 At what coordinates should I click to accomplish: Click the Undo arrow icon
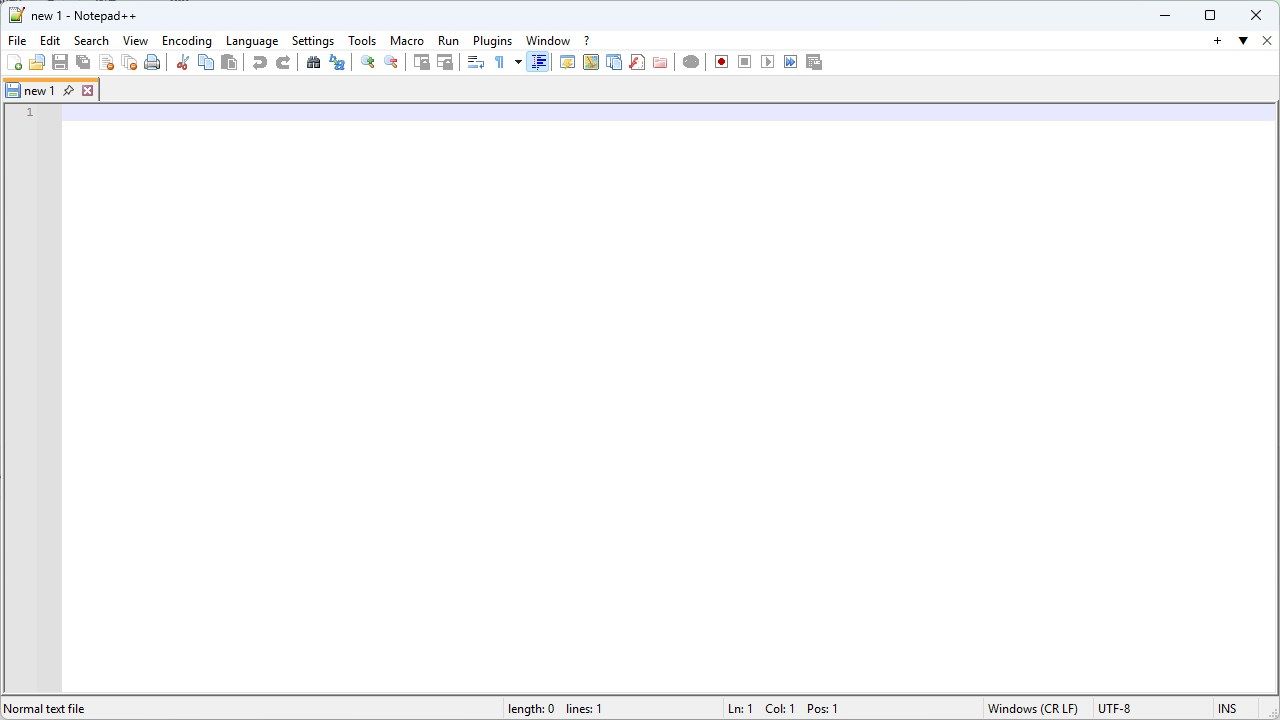(260, 62)
